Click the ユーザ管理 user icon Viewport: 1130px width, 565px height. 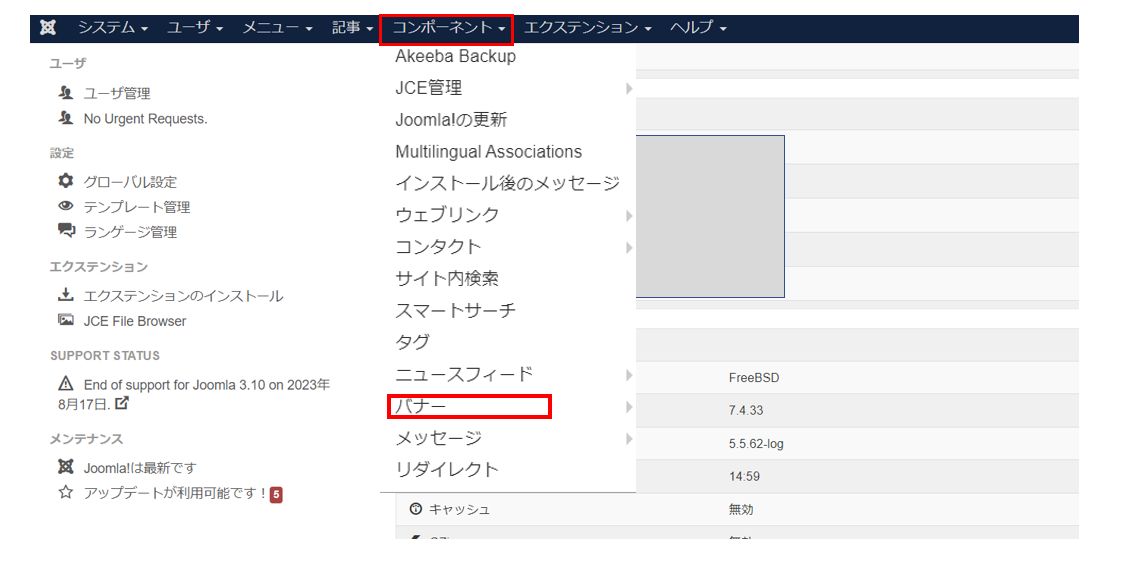click(x=66, y=93)
